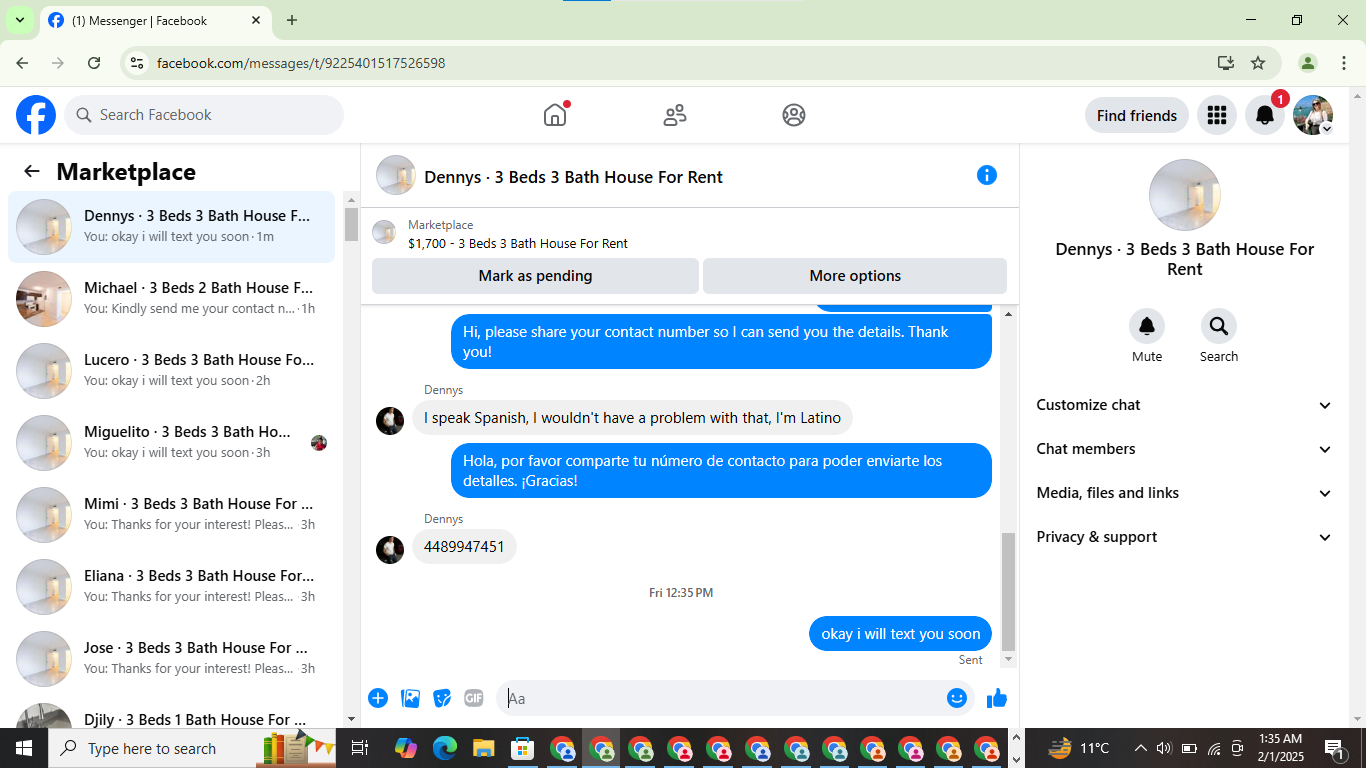This screenshot has height=768, width=1366.
Task: Click Find friends button
Action: point(1137,115)
